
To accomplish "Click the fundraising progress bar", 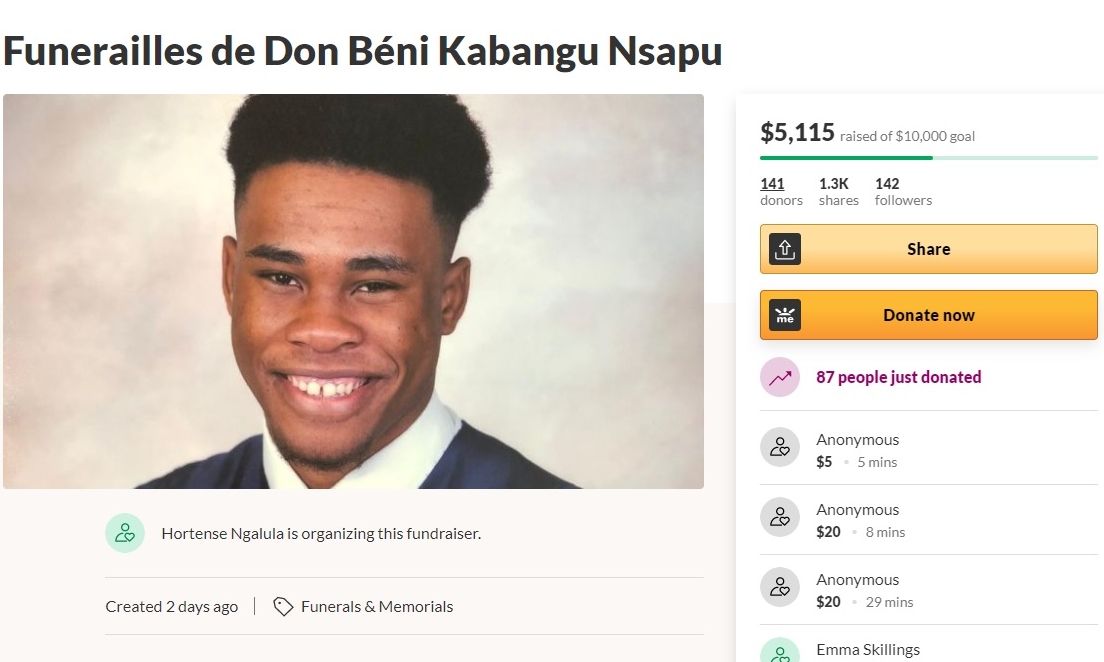I will pos(929,158).
